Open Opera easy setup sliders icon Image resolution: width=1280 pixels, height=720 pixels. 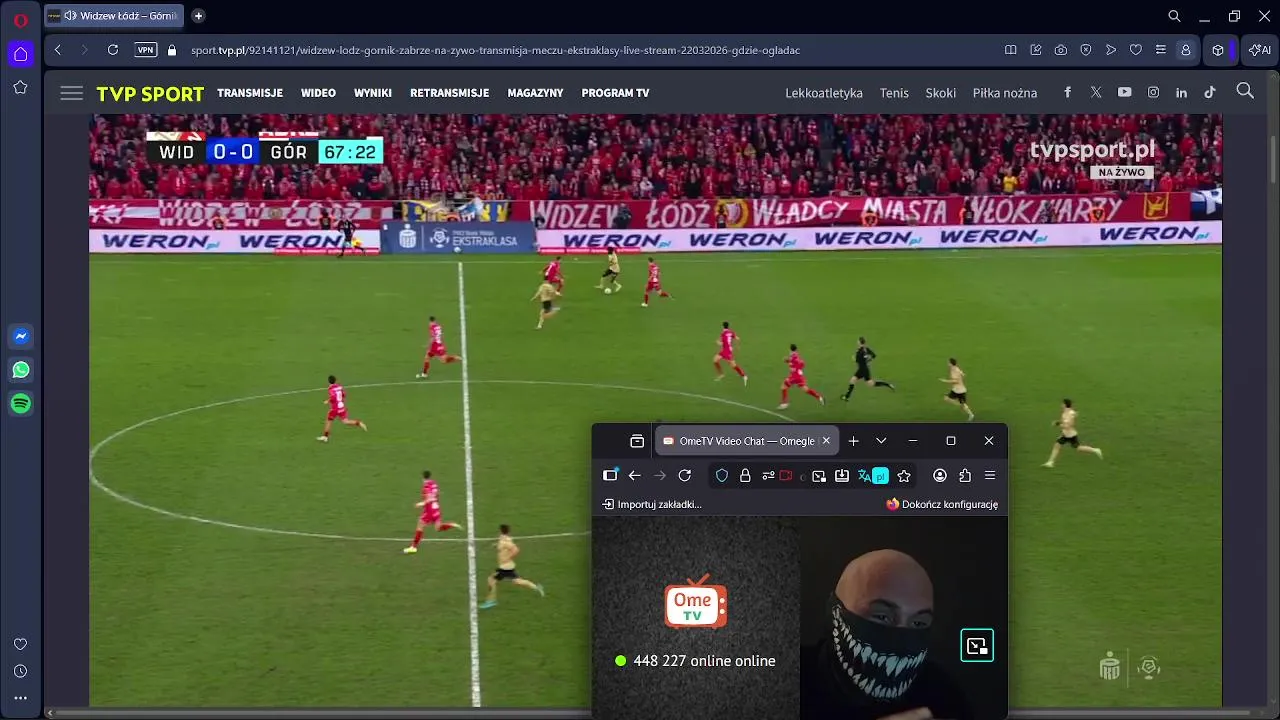(1161, 50)
